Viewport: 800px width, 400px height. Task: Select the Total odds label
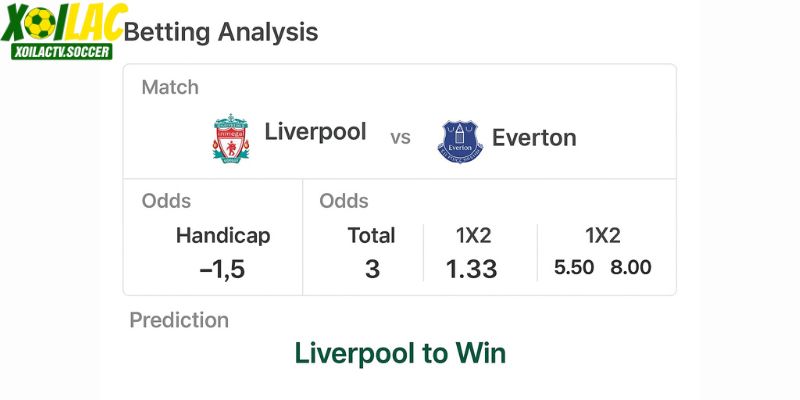point(371,236)
